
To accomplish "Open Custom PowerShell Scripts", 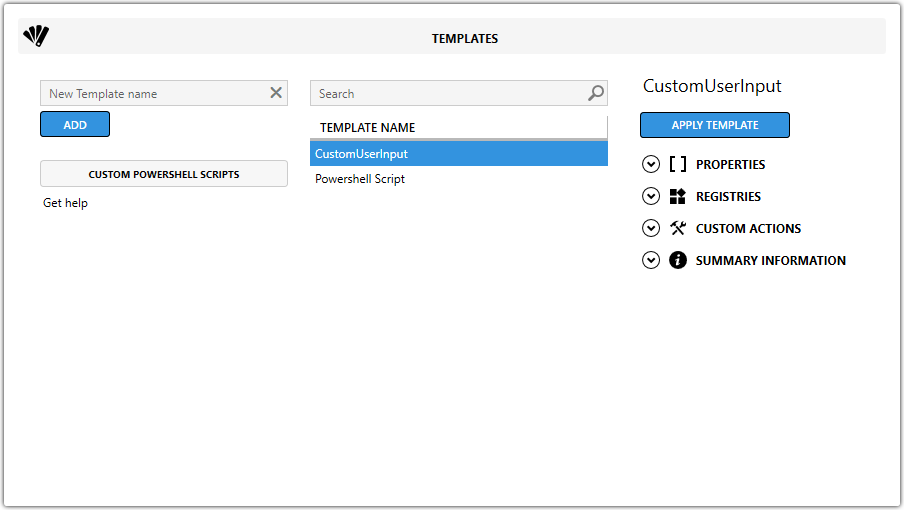I will [164, 174].
